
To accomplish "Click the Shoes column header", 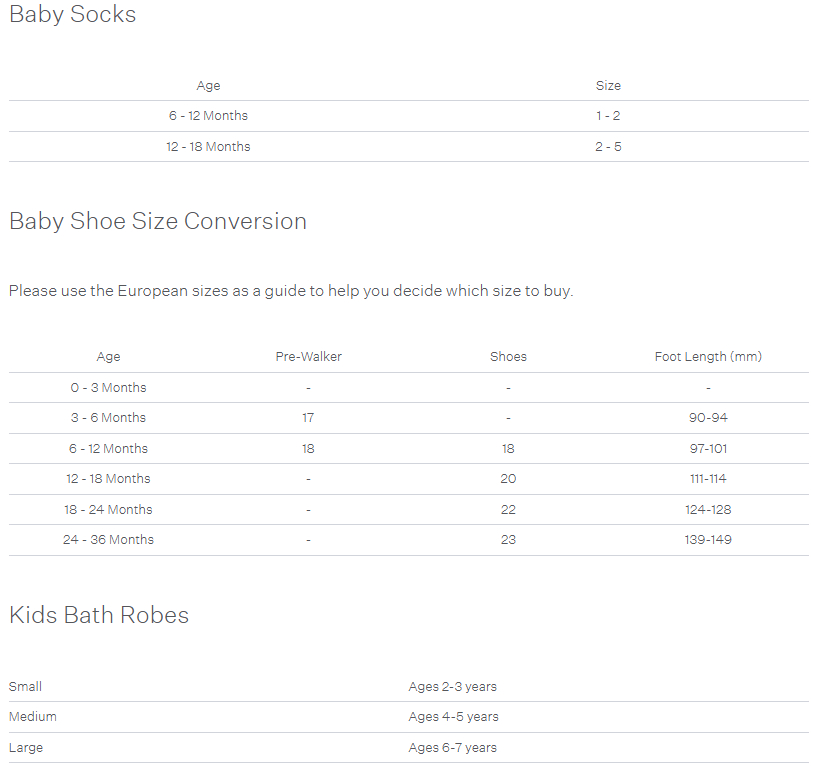I will point(508,357).
